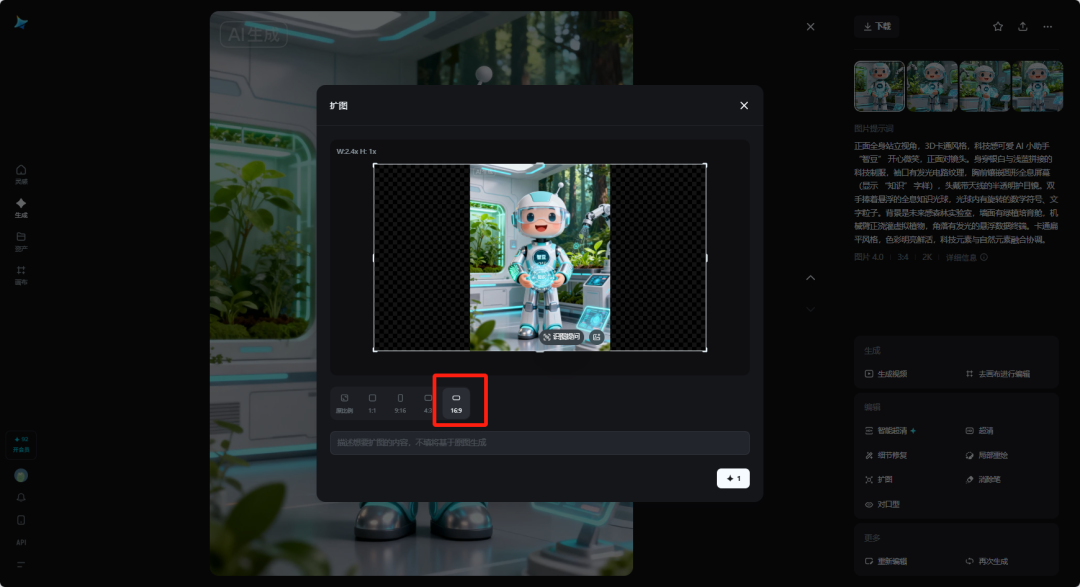Click the 生成视频 generate video option
1080x587 pixels.
coord(892,374)
